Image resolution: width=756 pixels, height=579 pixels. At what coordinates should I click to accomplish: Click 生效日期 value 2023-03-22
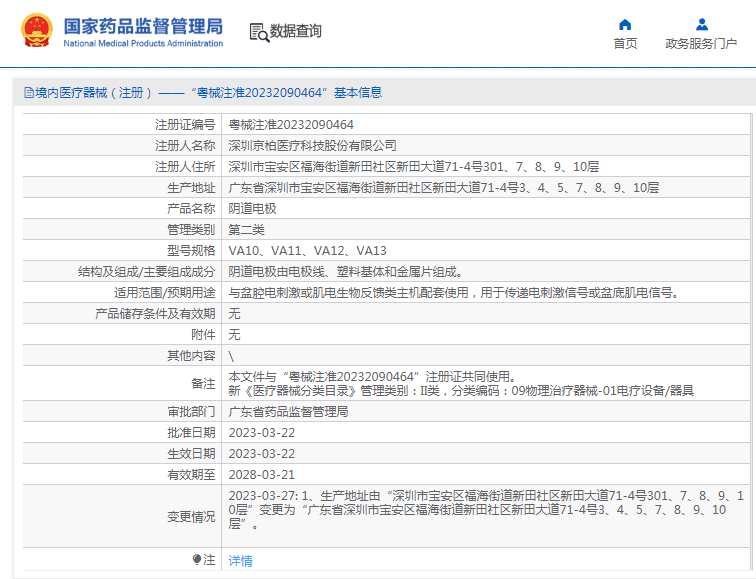(262, 454)
